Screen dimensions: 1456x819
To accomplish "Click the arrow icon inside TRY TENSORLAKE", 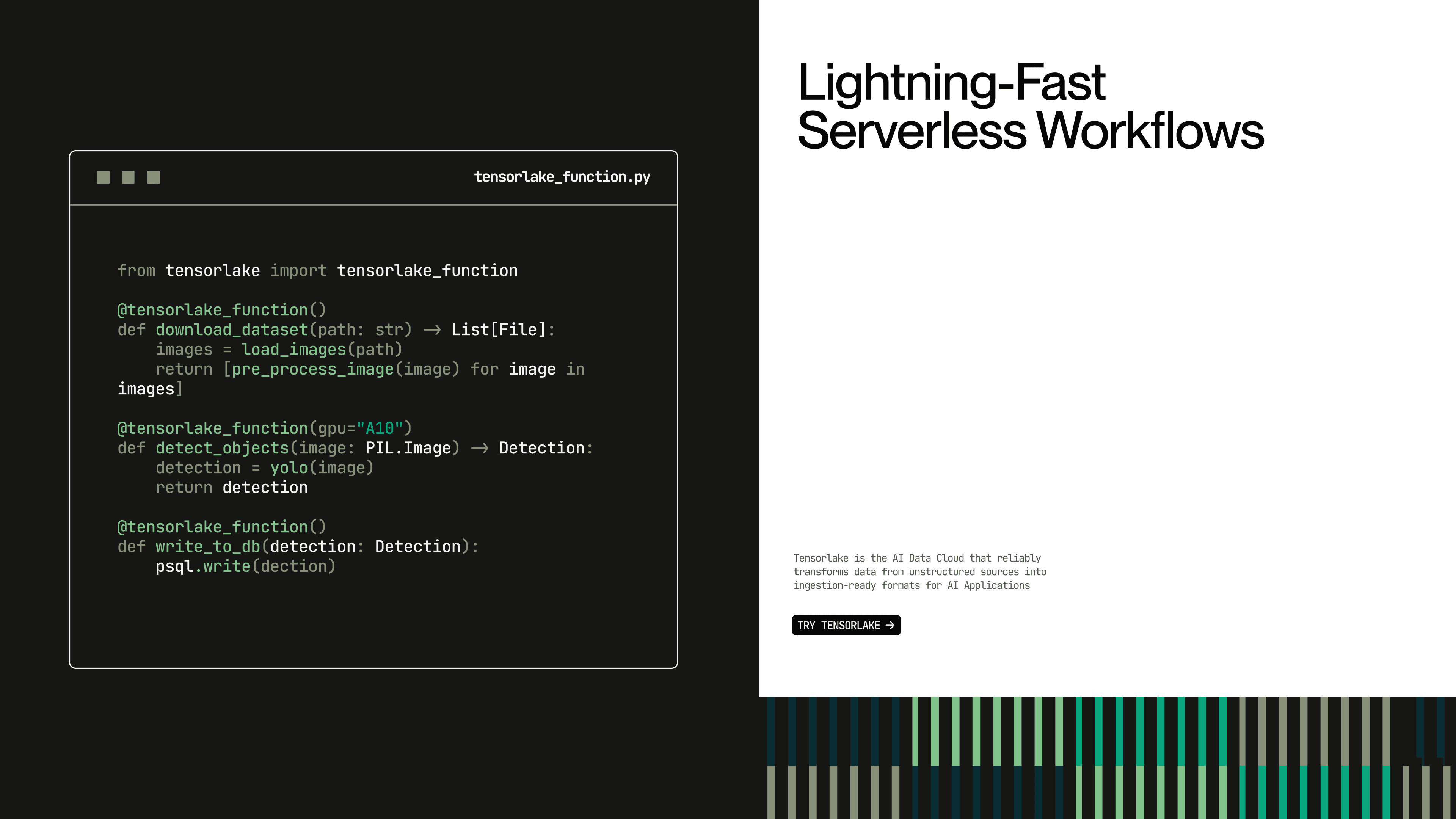I will click(890, 625).
